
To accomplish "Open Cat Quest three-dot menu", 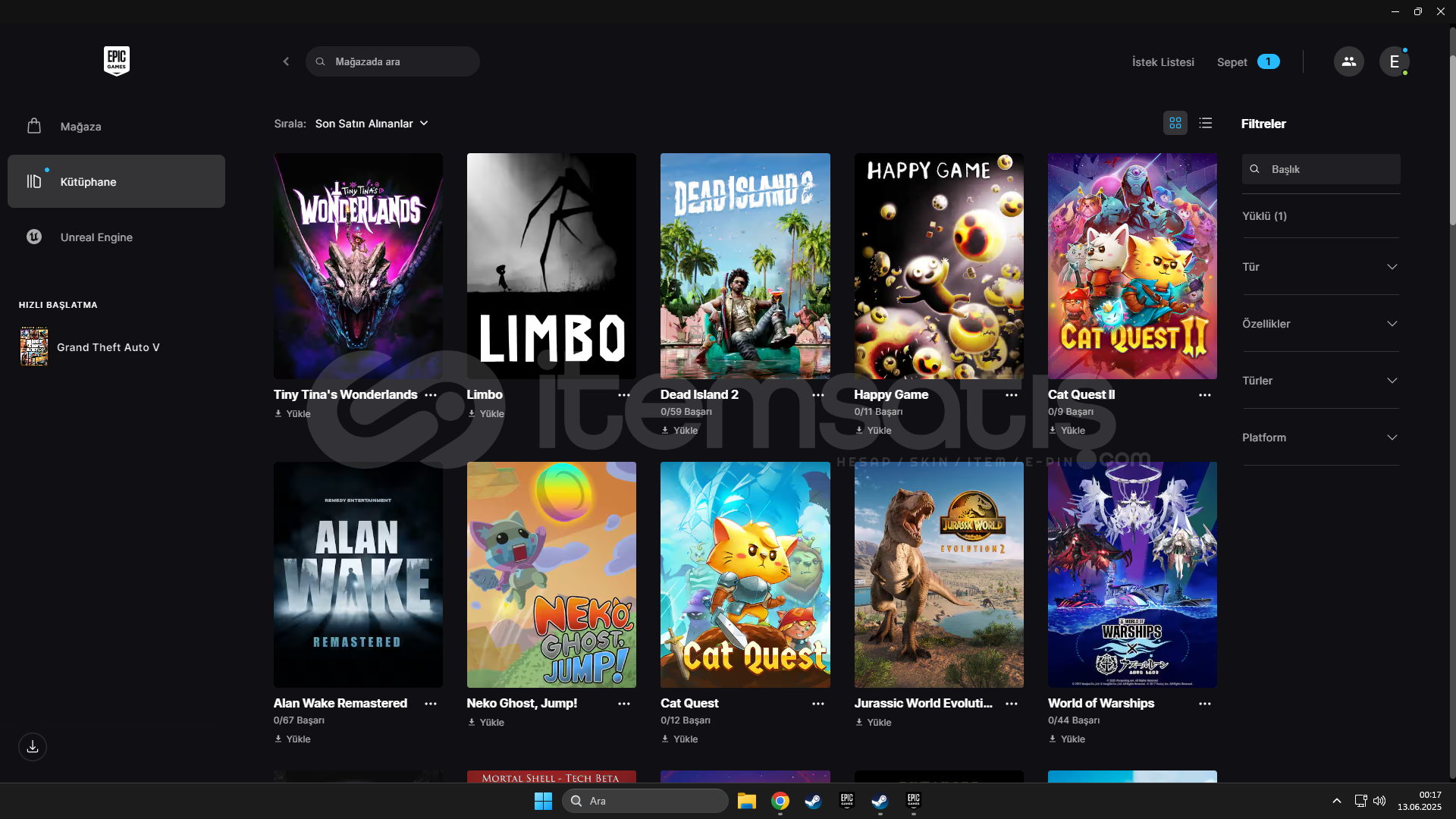I will [x=818, y=704].
